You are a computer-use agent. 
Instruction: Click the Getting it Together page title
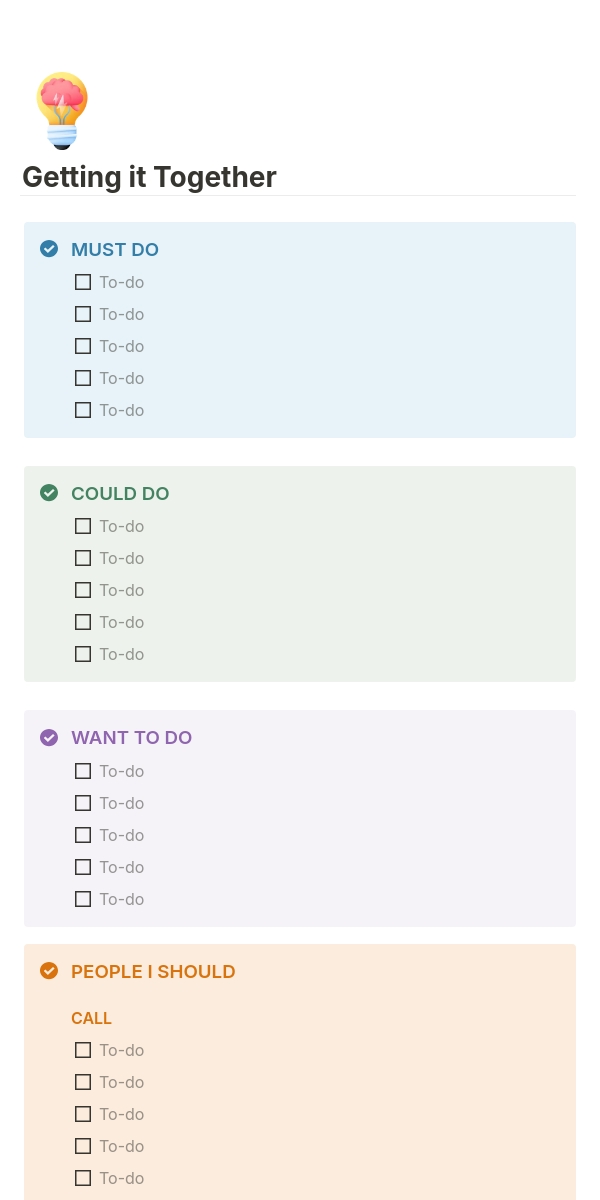[x=149, y=177]
